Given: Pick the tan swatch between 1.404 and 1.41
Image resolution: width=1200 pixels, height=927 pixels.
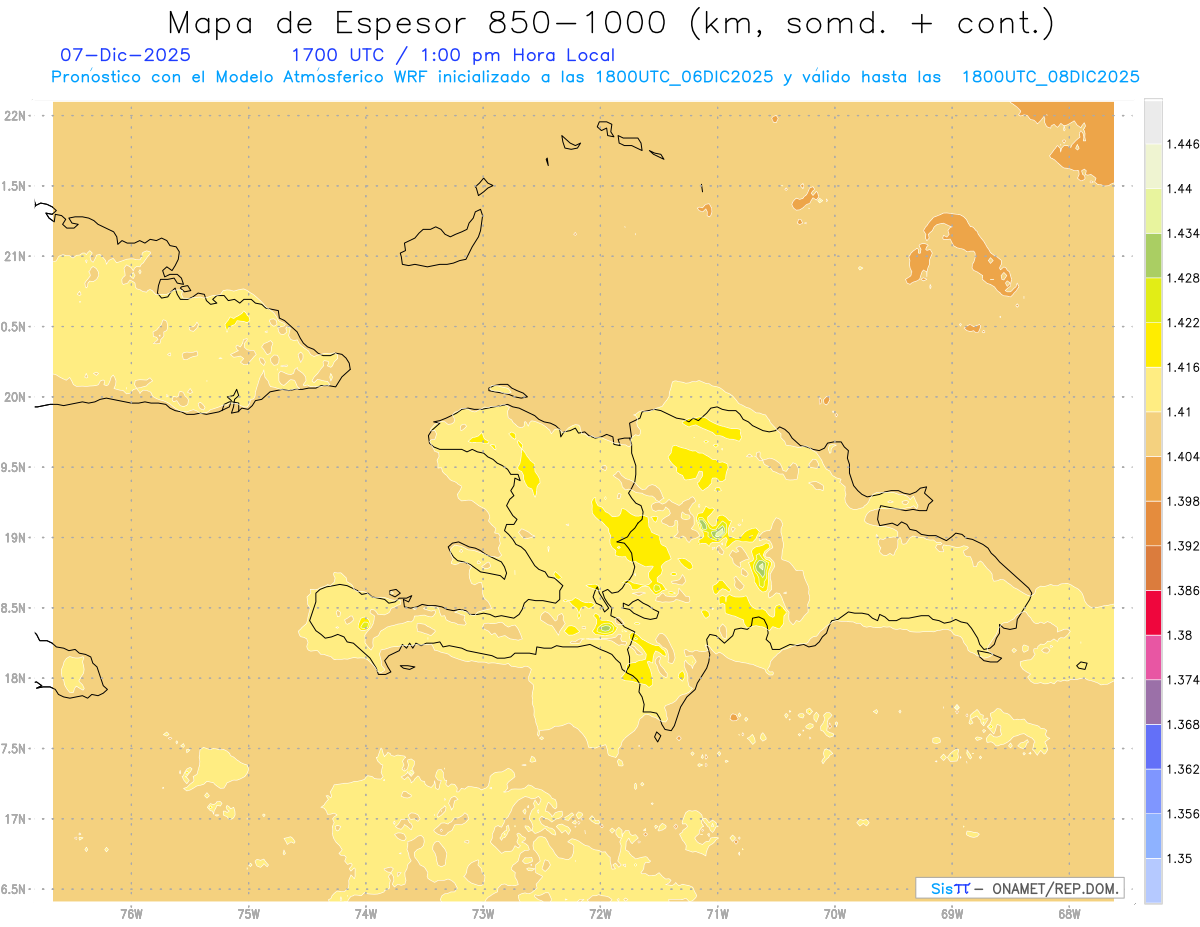Looking at the screenshot, I should 1153,434.
